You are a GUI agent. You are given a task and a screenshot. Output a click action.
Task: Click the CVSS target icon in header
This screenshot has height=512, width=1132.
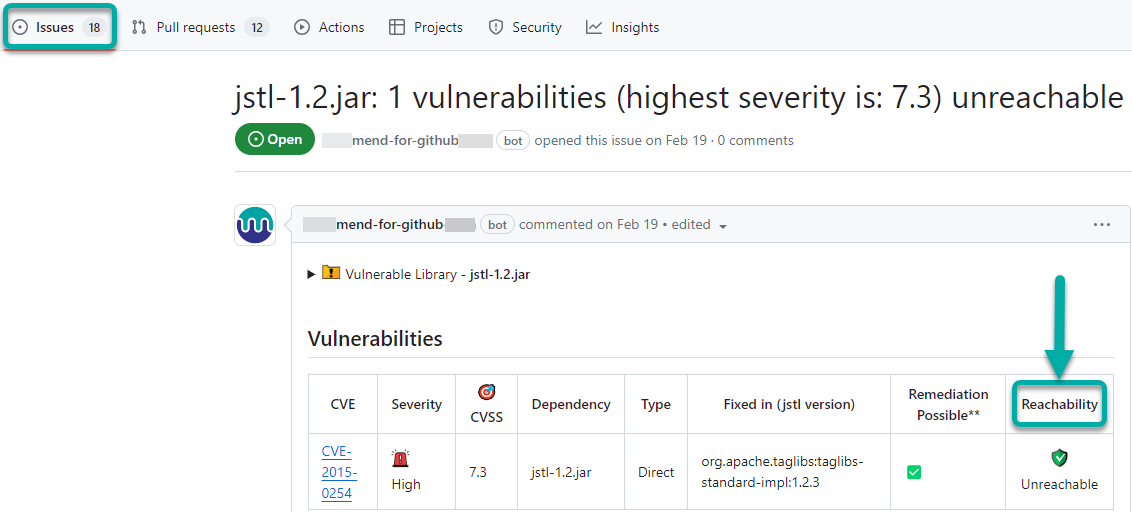click(487, 392)
